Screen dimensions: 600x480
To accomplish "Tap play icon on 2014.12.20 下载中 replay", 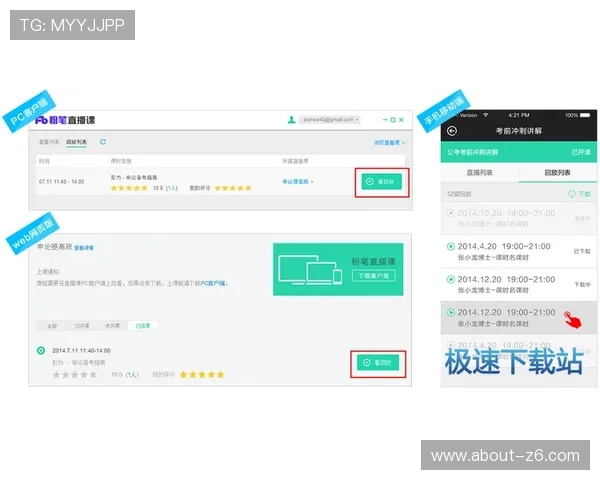I will coord(451,279).
